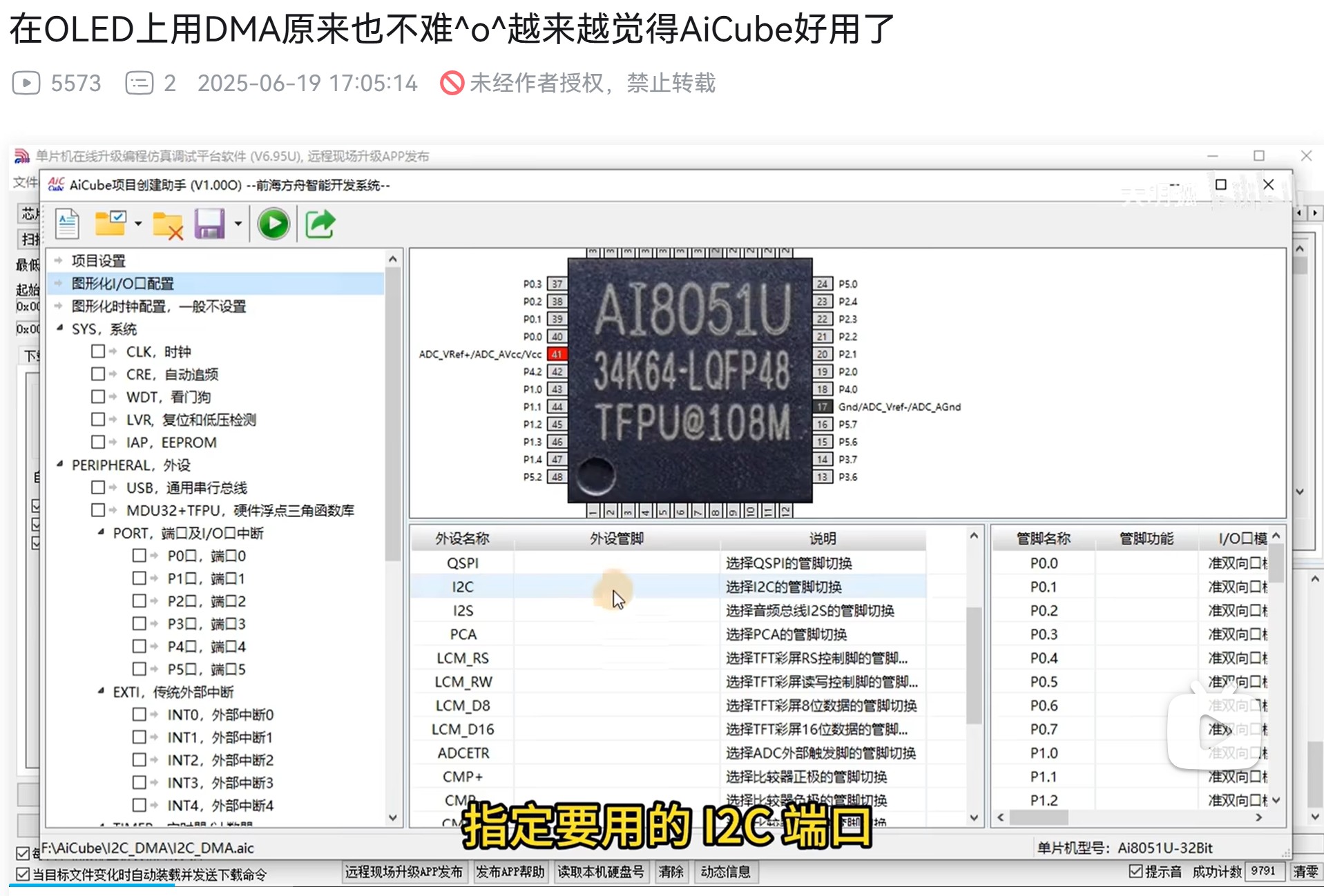The image size is (1324, 896).
Task: Click the video play count icon
Action: [26, 83]
